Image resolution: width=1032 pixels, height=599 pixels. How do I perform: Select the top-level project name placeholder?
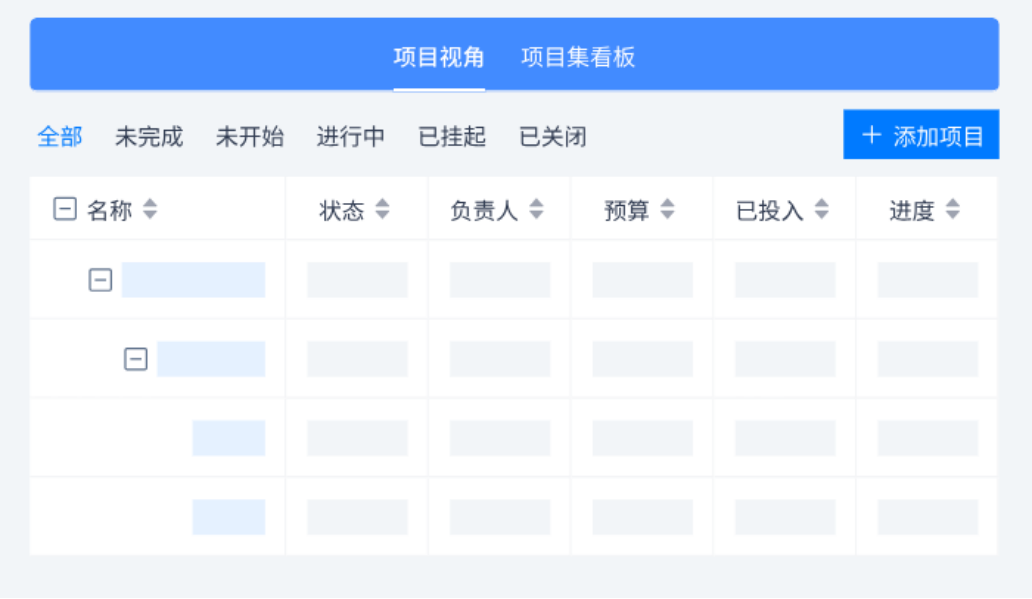coord(194,280)
